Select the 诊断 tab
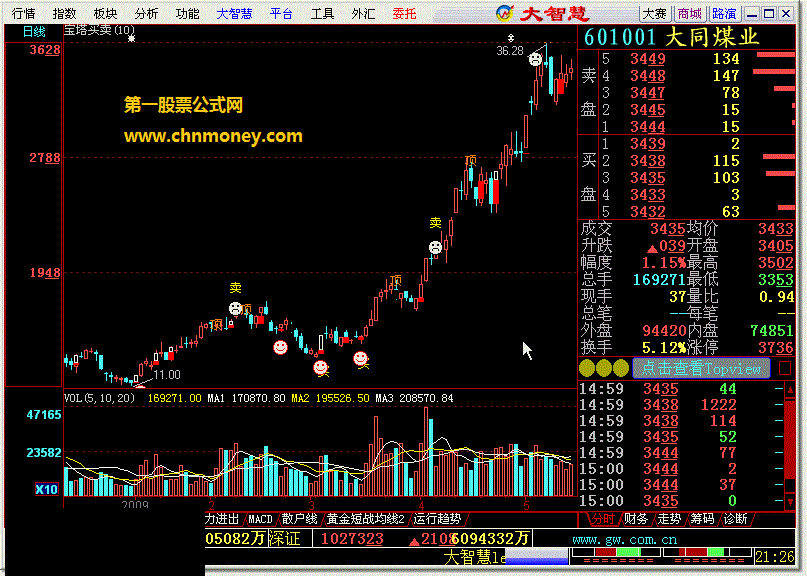The image size is (807, 576). coord(735,519)
